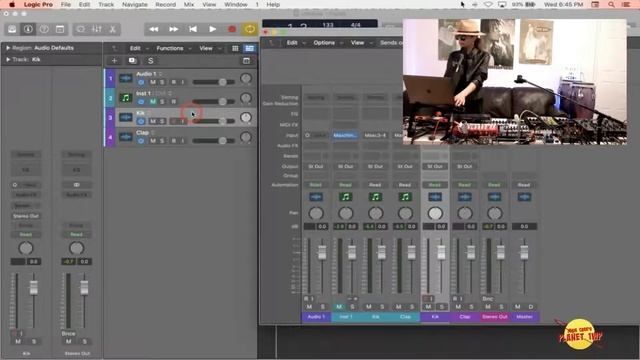
Task: Click the Read automation button on Mixer Audio 1 strip
Action: (x=316, y=185)
